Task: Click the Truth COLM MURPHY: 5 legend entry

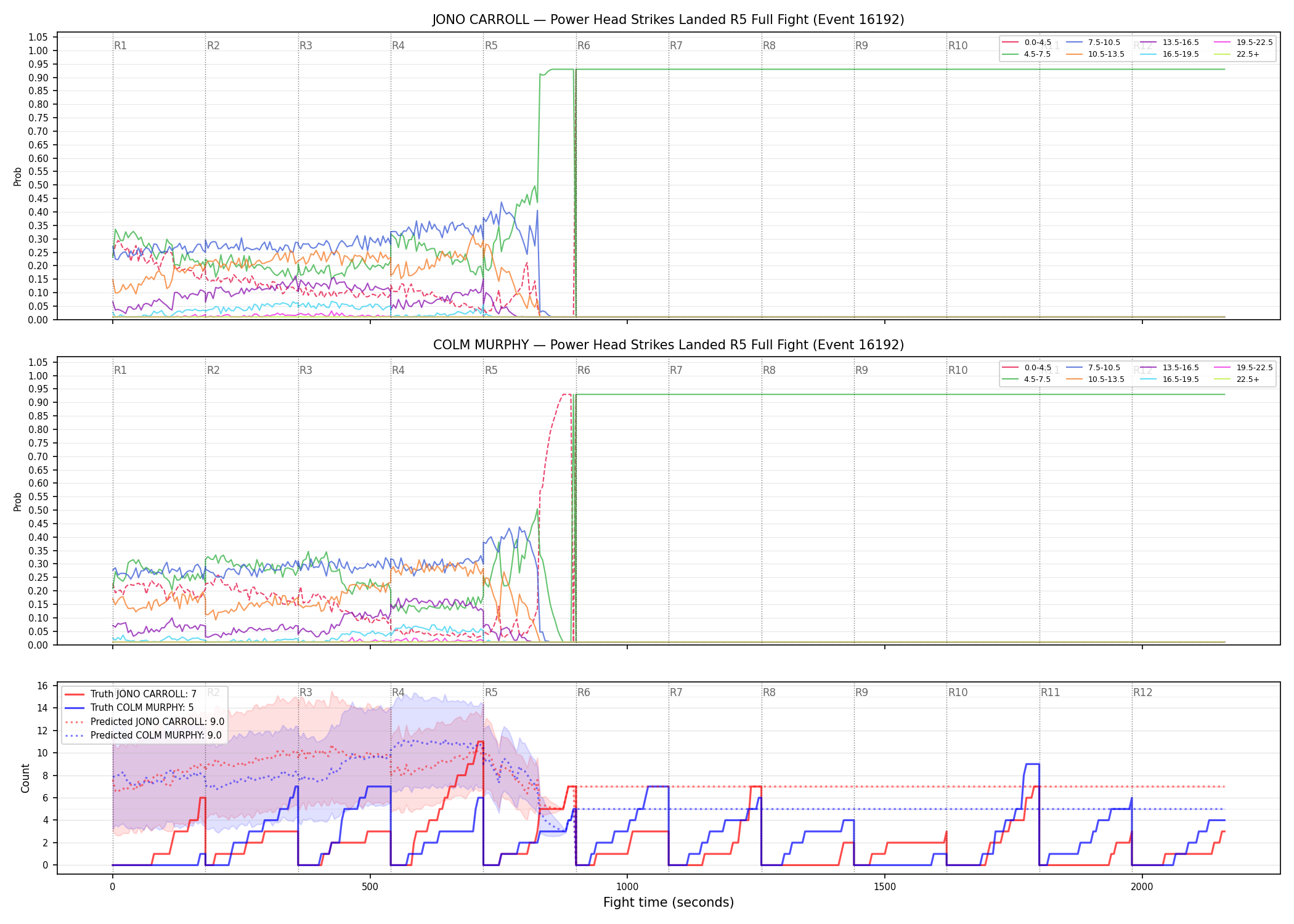Action: coord(129,708)
